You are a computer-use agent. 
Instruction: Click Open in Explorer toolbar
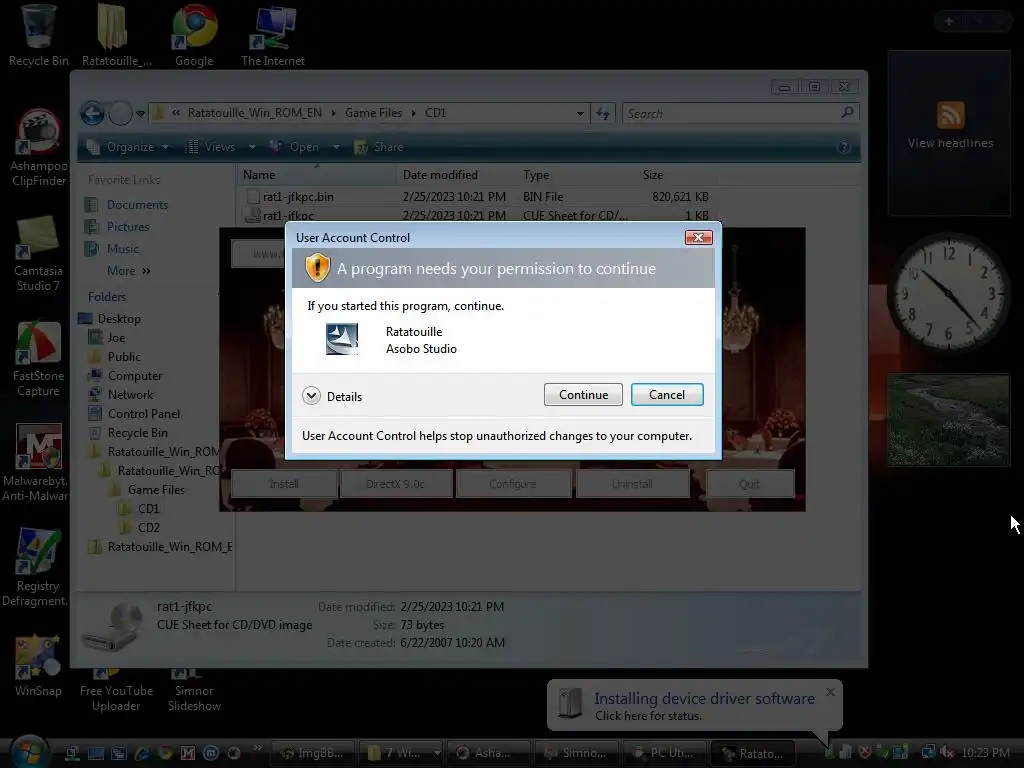pos(295,147)
